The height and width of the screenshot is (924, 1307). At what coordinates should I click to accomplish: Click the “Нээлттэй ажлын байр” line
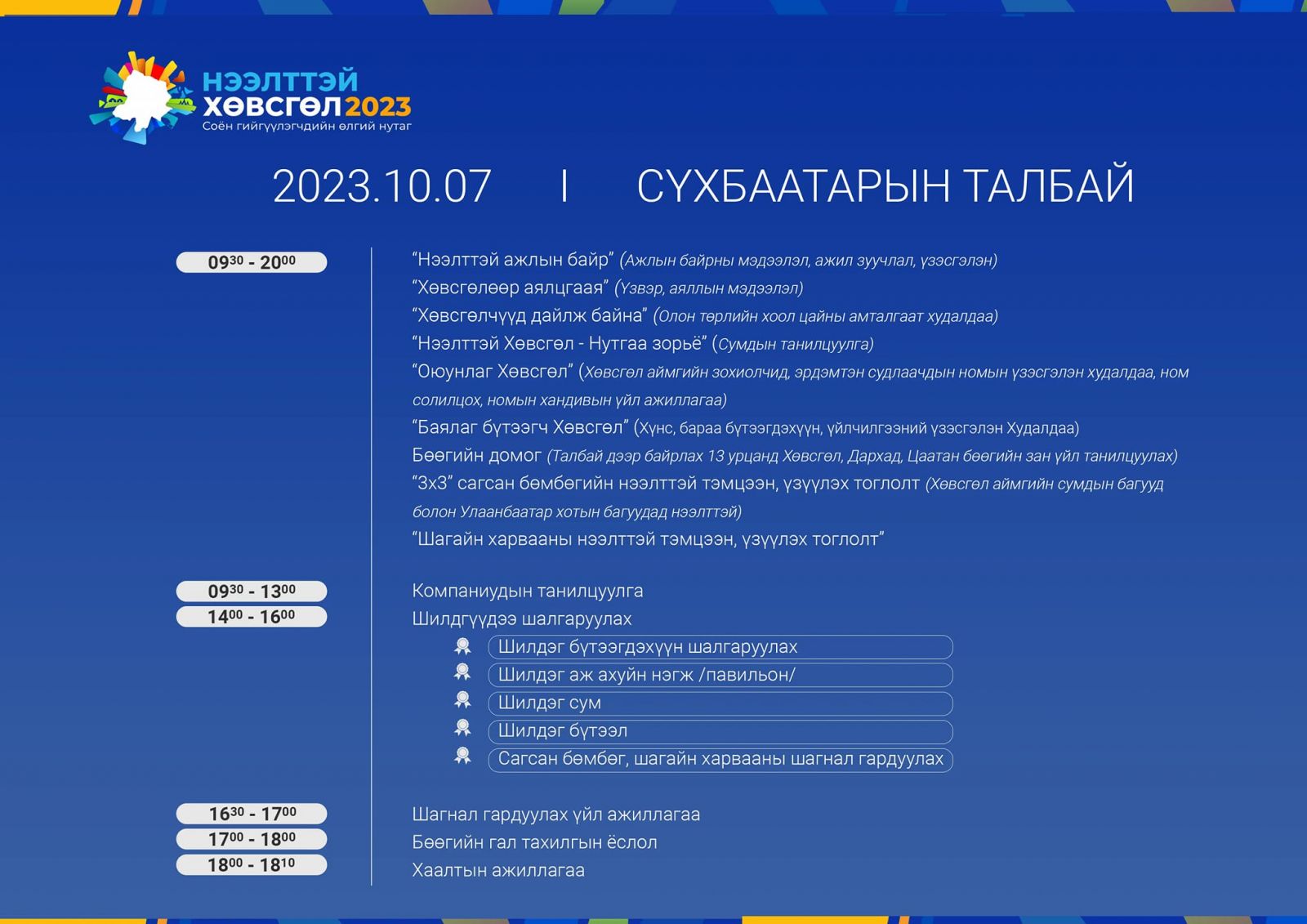[704, 260]
